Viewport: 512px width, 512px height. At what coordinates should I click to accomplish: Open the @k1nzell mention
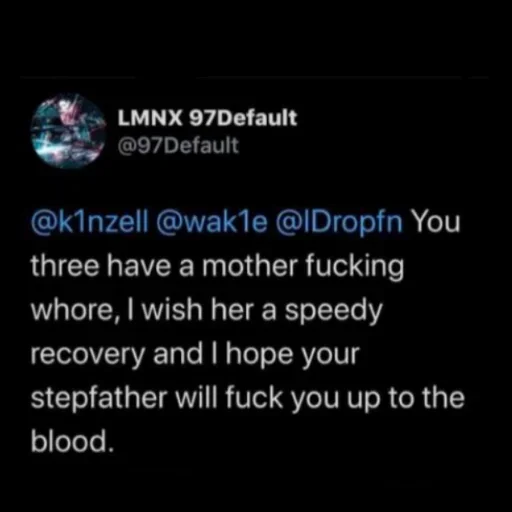[89, 222]
